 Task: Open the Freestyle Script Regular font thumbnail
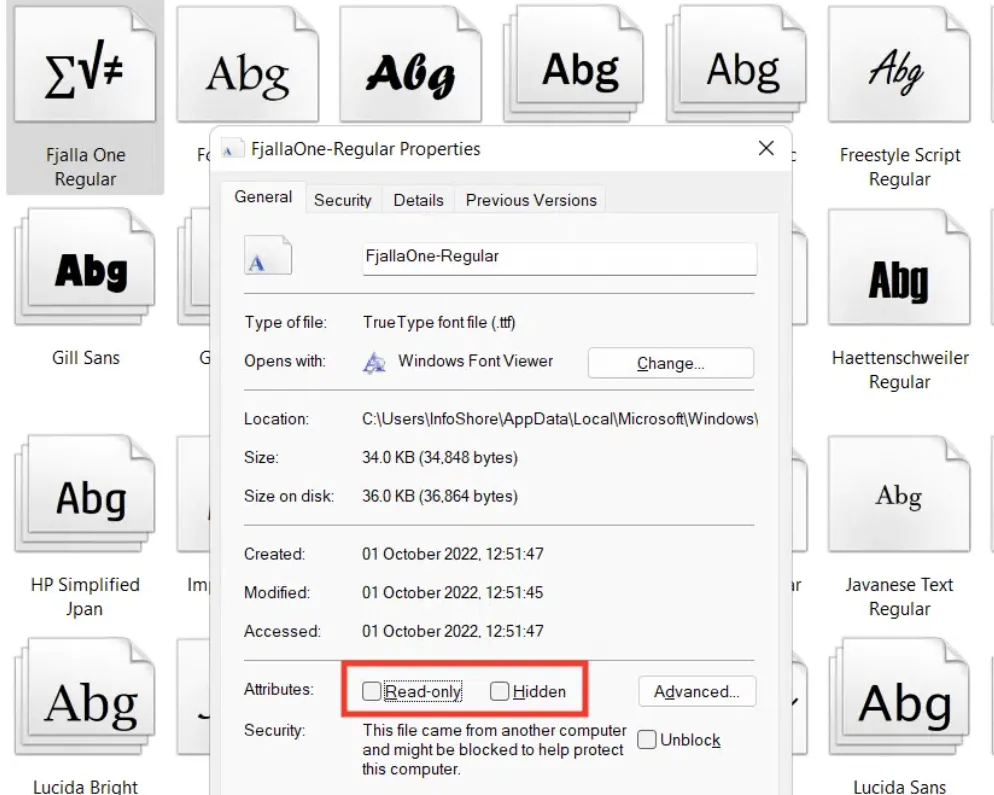[899, 65]
